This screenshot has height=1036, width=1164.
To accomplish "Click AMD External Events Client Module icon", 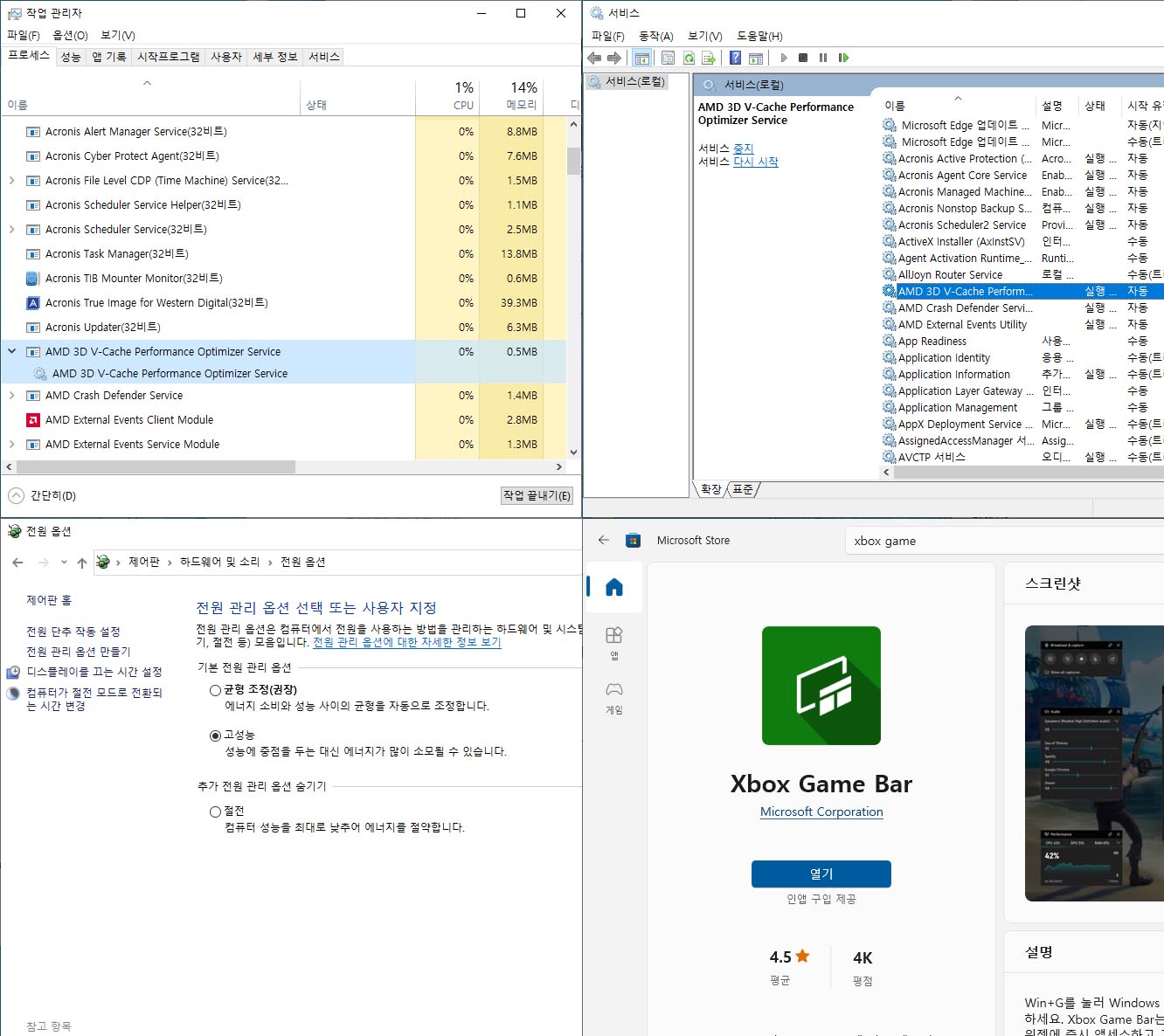I will click(x=33, y=420).
